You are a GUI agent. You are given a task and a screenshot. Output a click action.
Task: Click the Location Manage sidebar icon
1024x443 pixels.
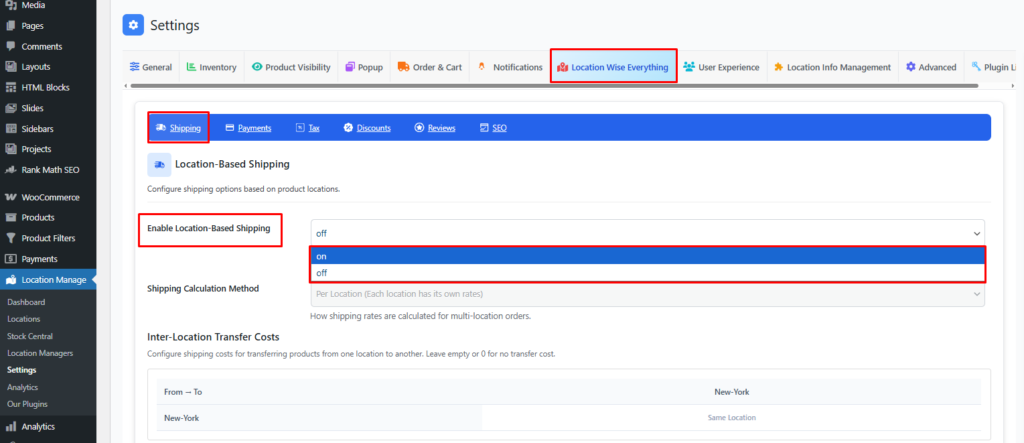(11, 280)
